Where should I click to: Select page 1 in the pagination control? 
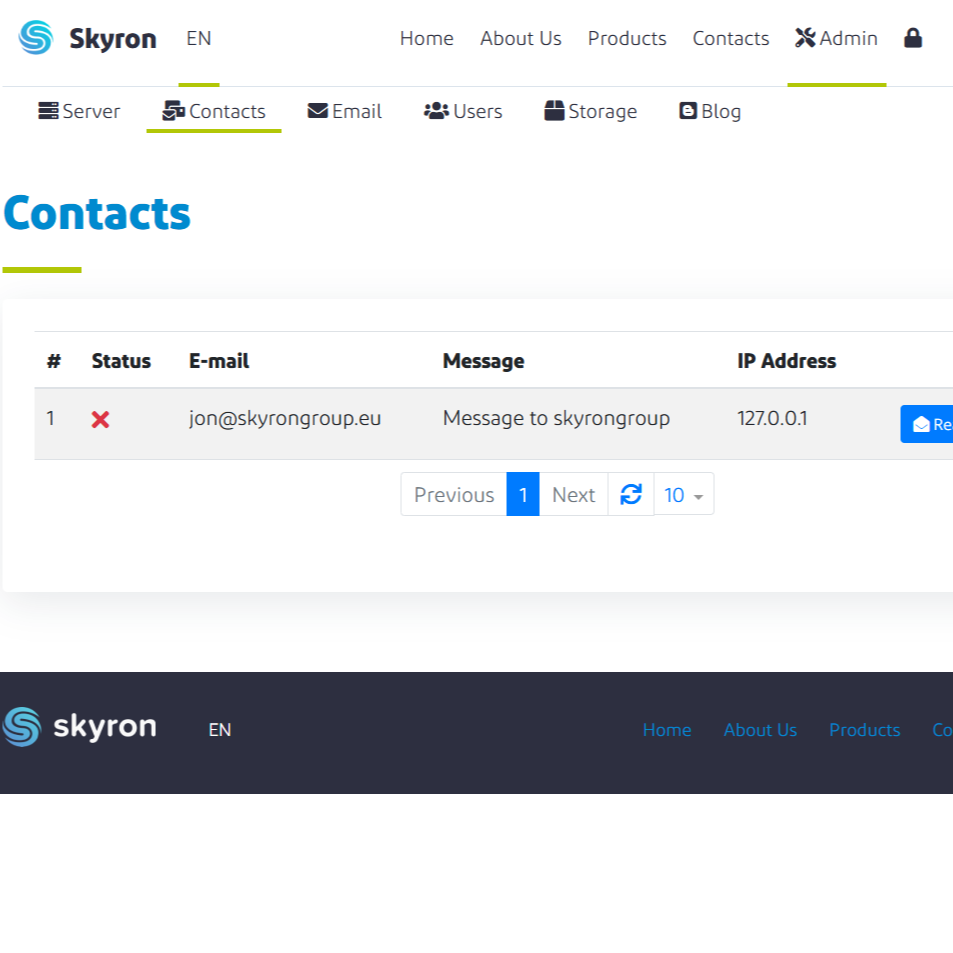523,494
